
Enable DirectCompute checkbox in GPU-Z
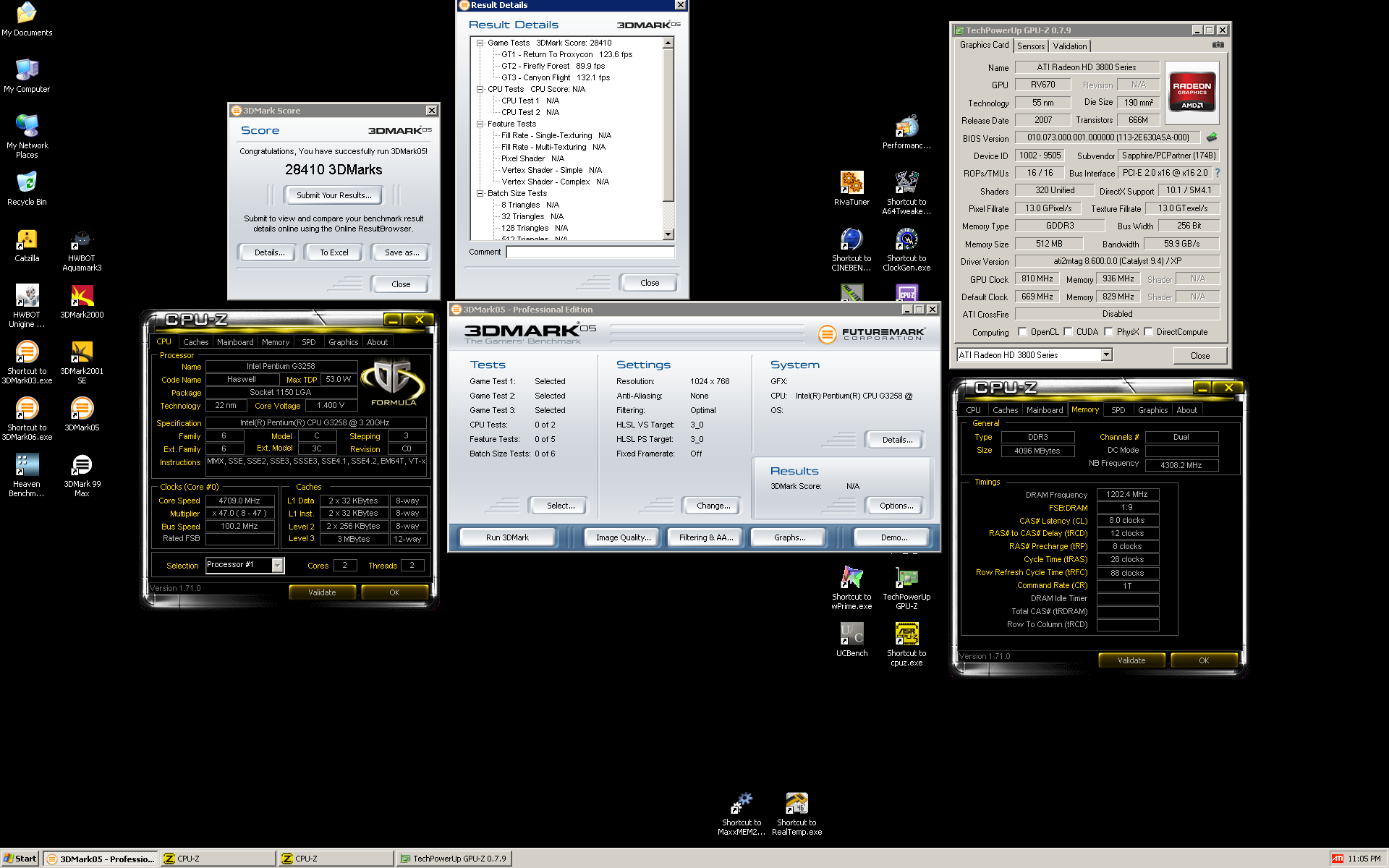pyautogui.click(x=1148, y=332)
